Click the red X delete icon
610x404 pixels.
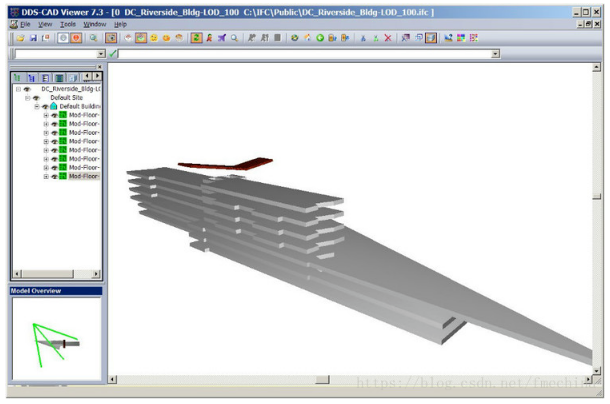(388, 38)
